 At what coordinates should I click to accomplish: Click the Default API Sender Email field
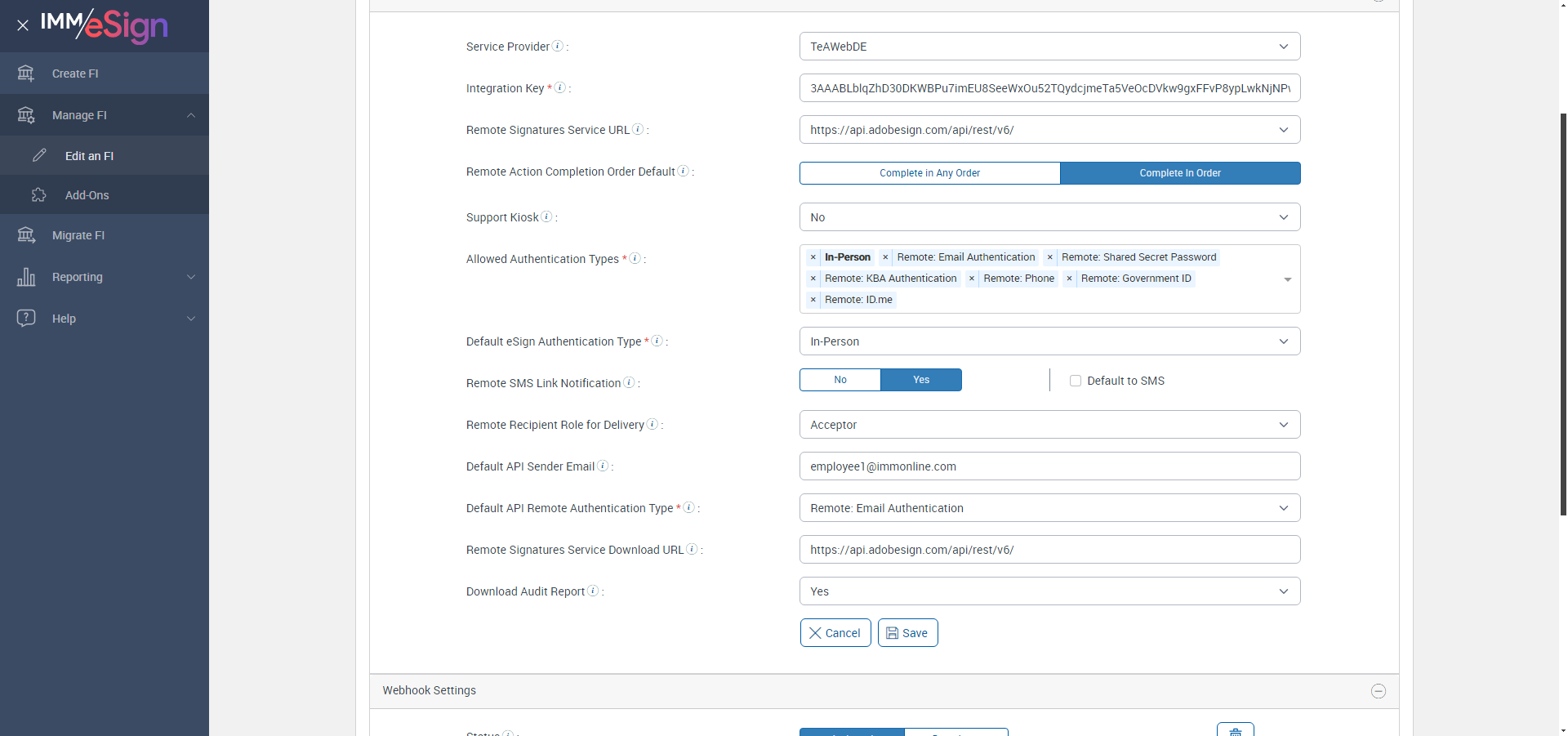(1049, 466)
